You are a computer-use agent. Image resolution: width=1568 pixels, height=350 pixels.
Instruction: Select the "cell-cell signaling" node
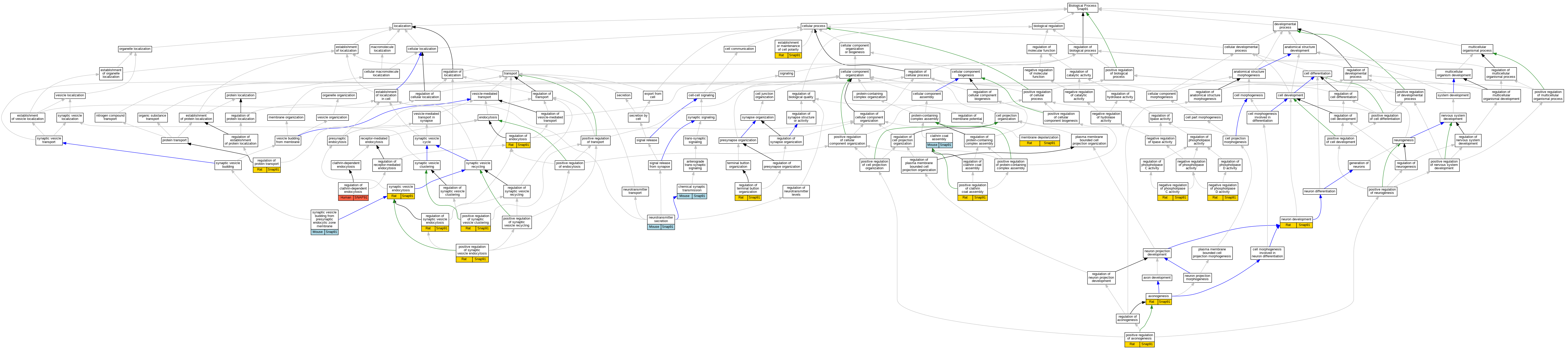[701, 96]
